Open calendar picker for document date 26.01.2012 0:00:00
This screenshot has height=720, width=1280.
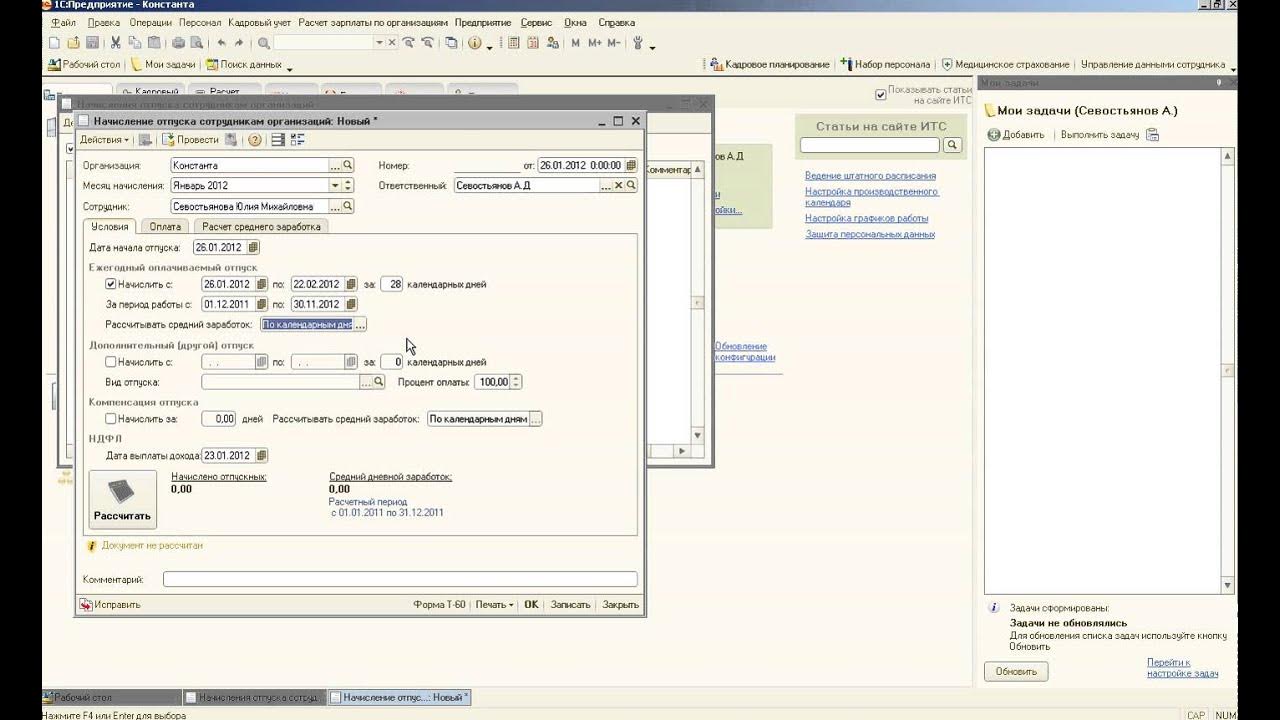point(631,165)
